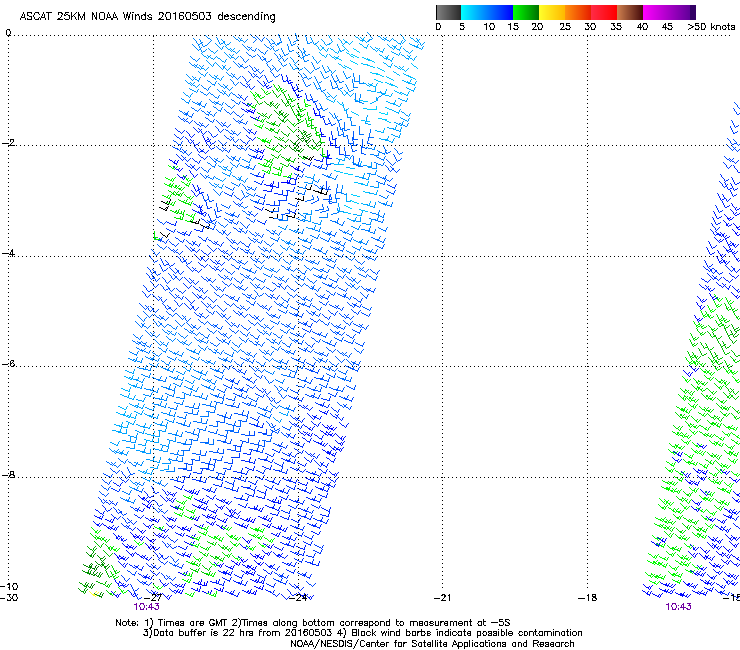The width and height of the screenshot is (740, 650).
Task: Click the latitude label '-10'
Action: (9, 587)
